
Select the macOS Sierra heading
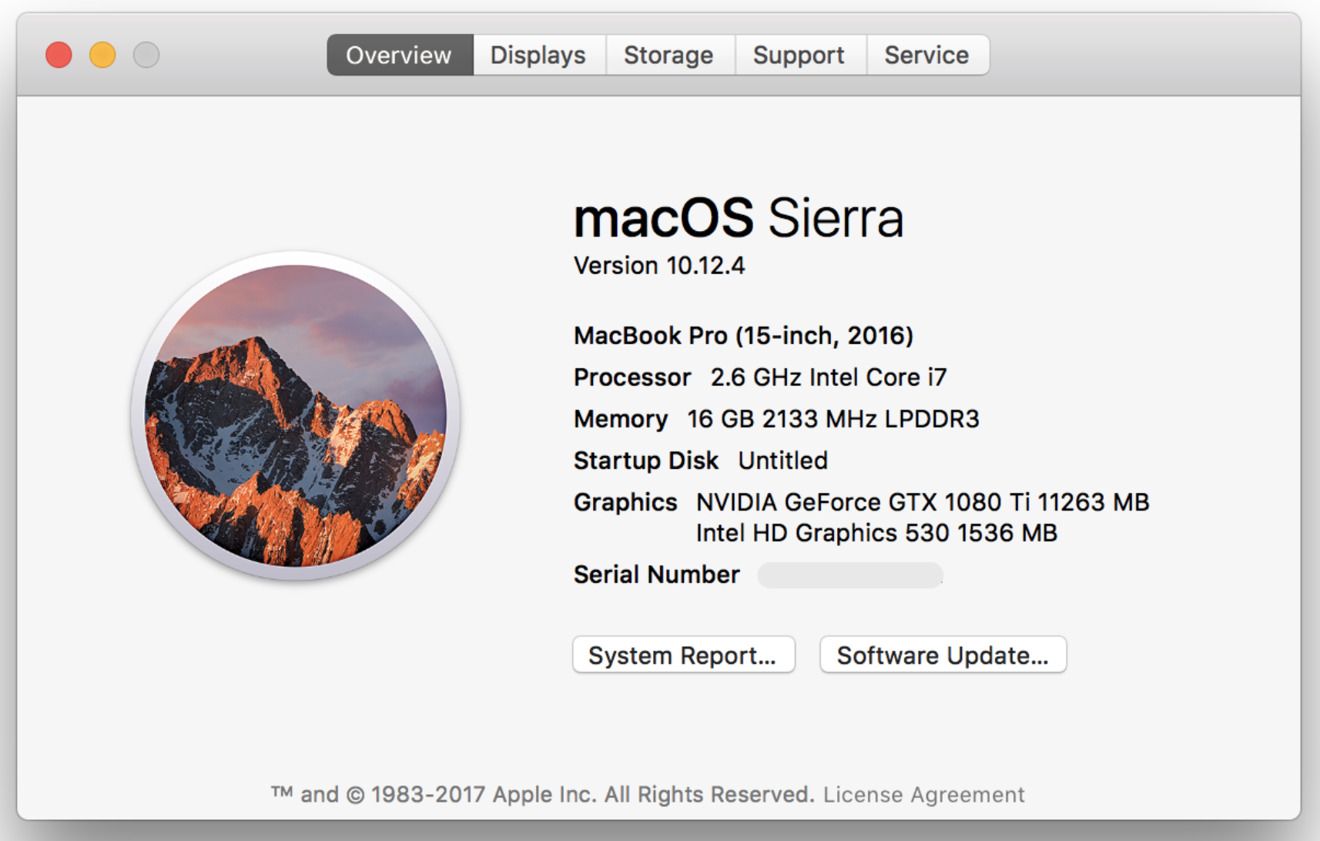pyautogui.click(x=738, y=218)
